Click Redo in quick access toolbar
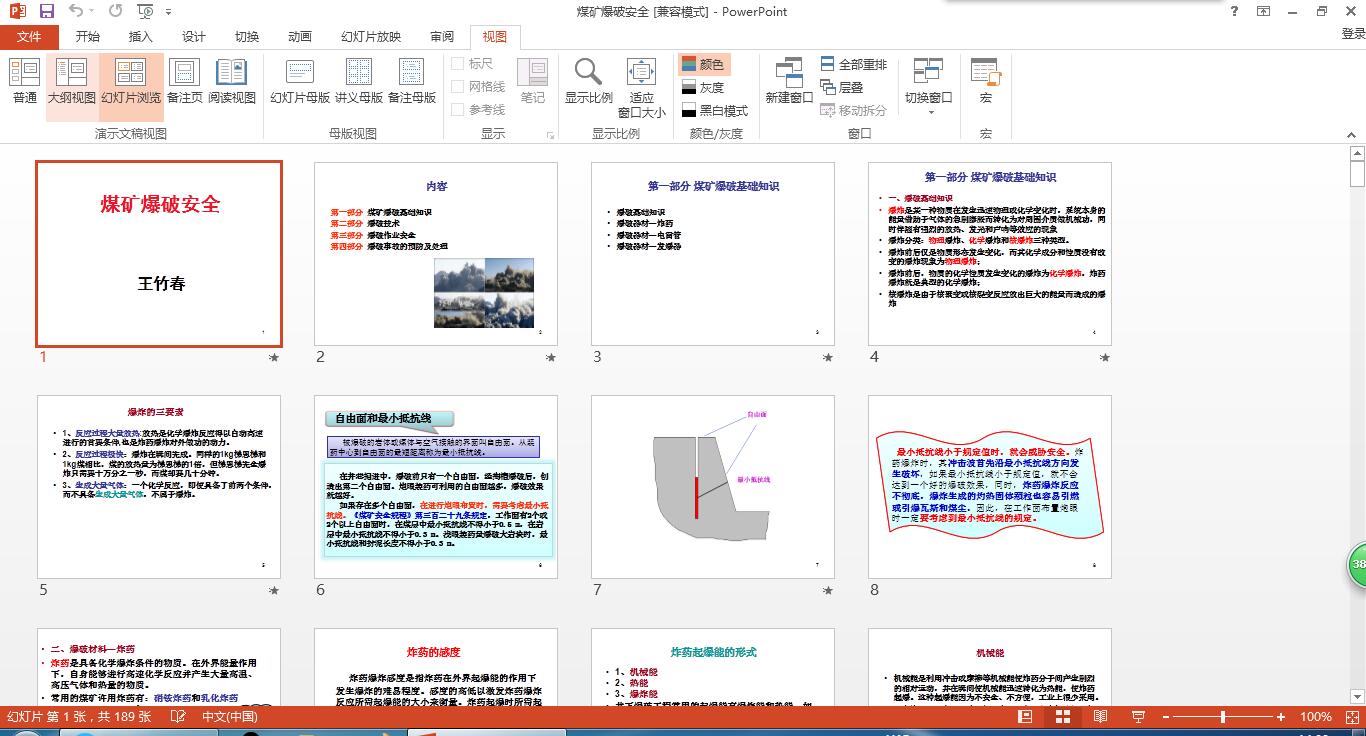 [115, 12]
